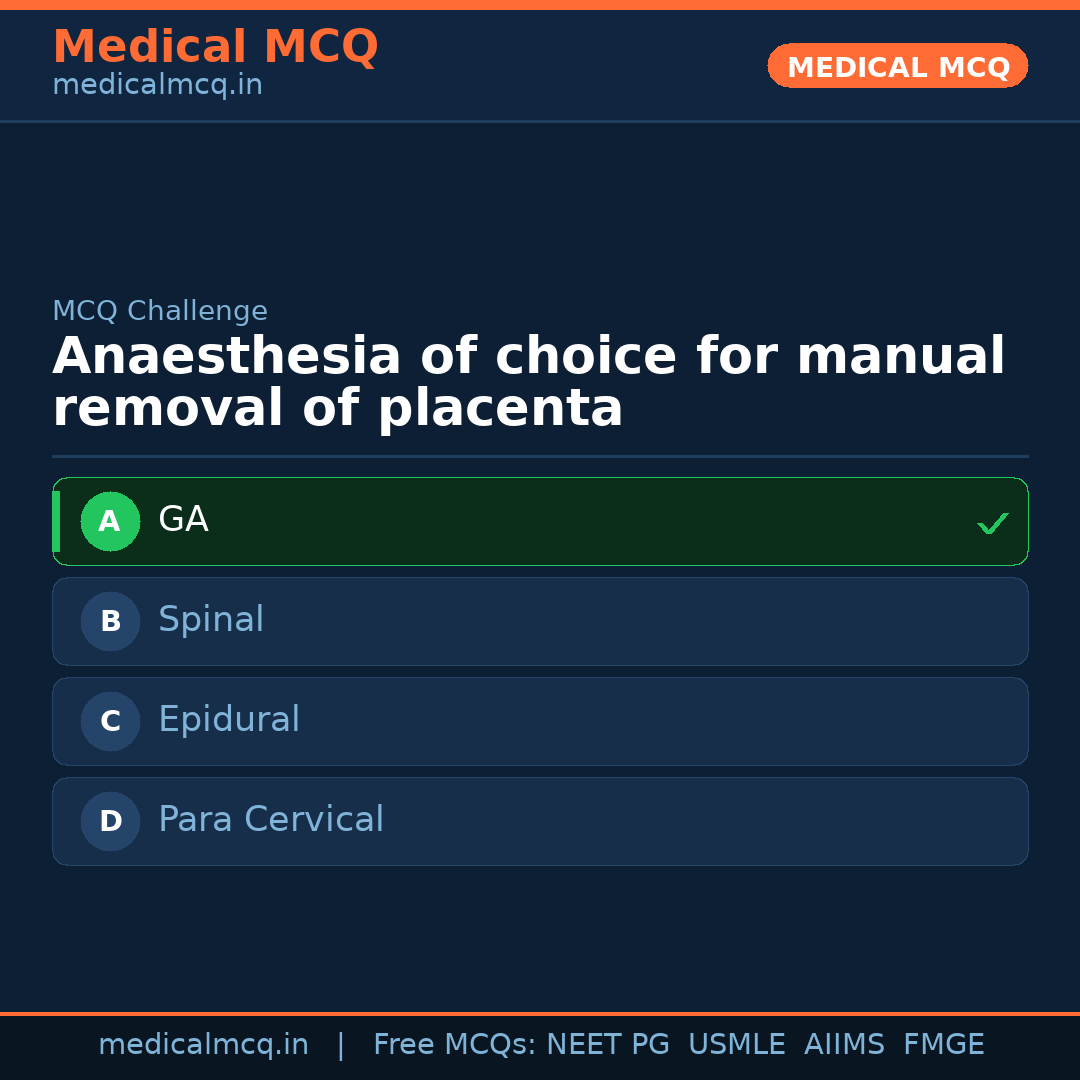Click the FMGE label in the footer
The image size is (1080, 1080).
pos(943,1043)
